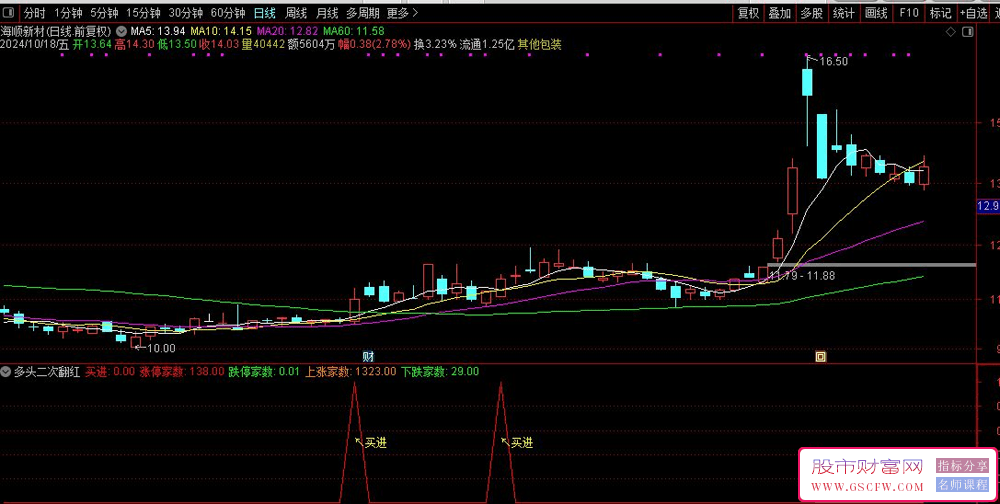
Task: Click the high price 高14.30
Action: [x=135, y=45]
